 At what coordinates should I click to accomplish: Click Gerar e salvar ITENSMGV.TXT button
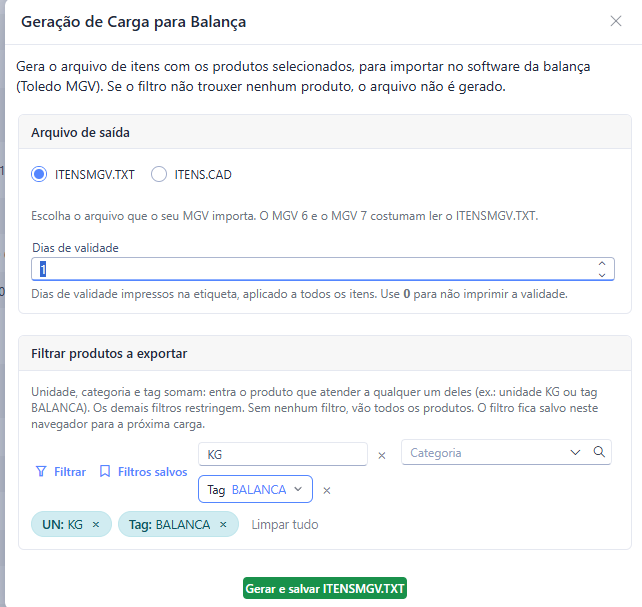point(325,588)
